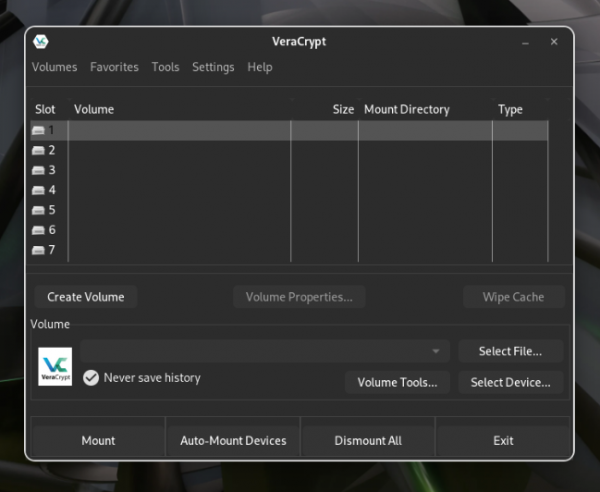Click the Volume column header

(x=179, y=109)
